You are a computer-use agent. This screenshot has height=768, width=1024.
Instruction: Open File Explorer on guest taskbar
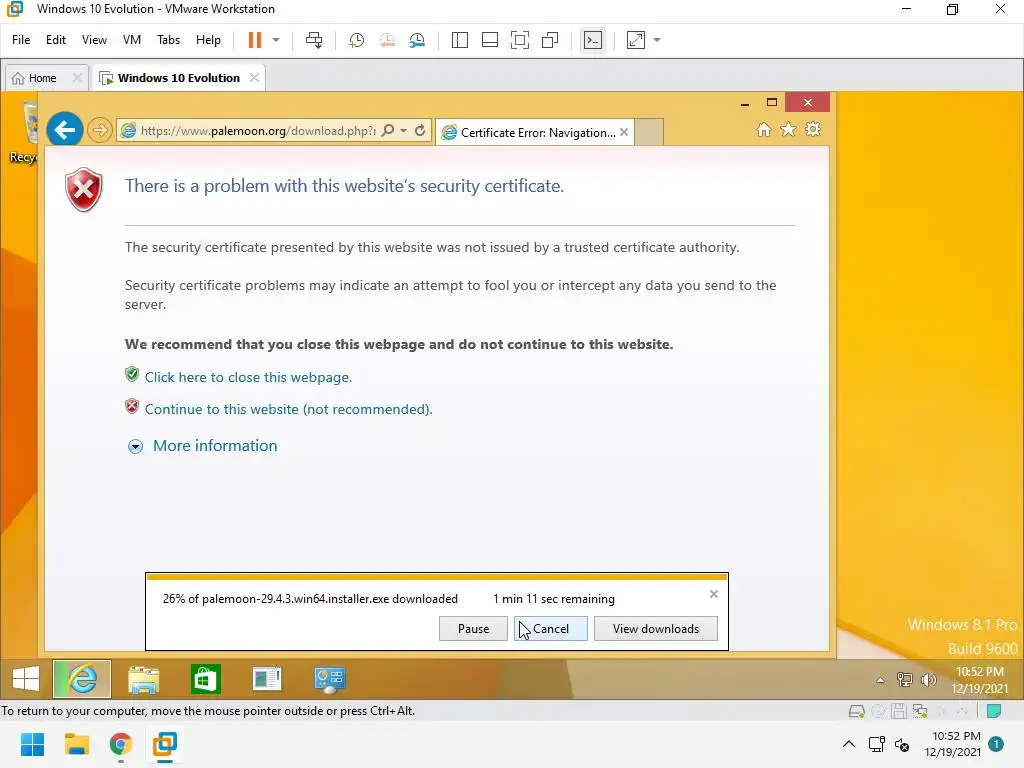(144, 679)
